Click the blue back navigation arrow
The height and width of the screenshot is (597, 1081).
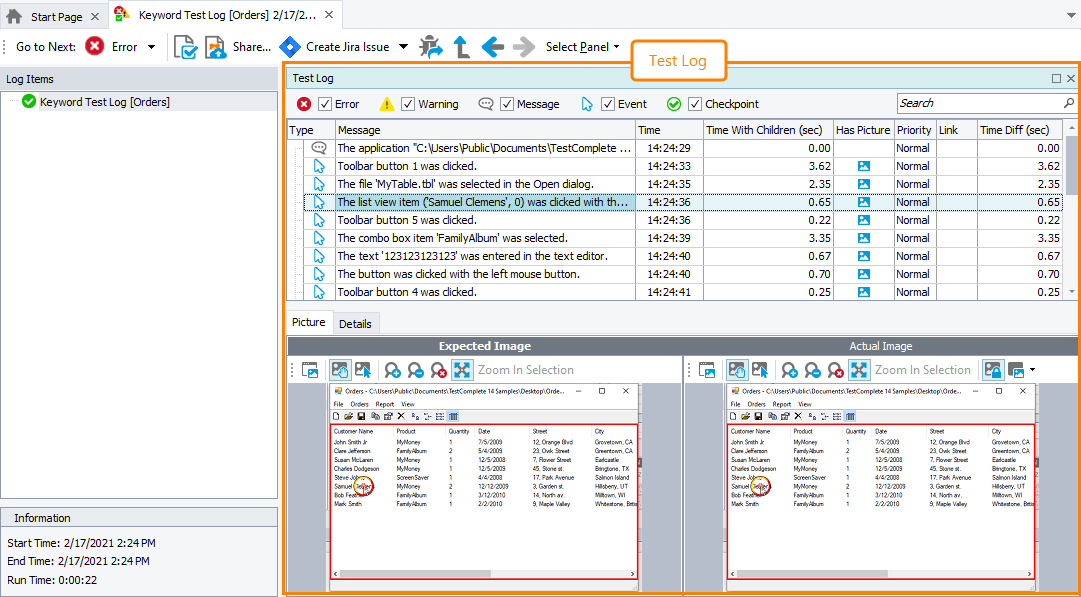coord(494,46)
